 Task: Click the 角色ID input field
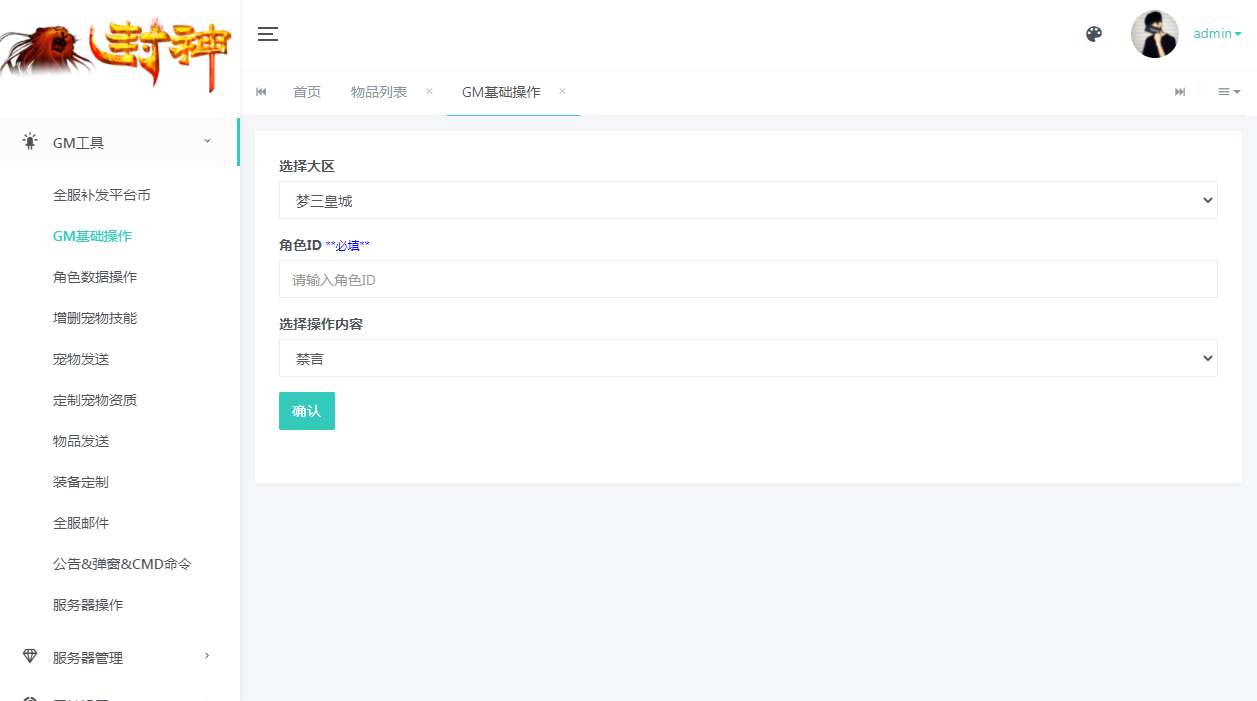coord(748,279)
